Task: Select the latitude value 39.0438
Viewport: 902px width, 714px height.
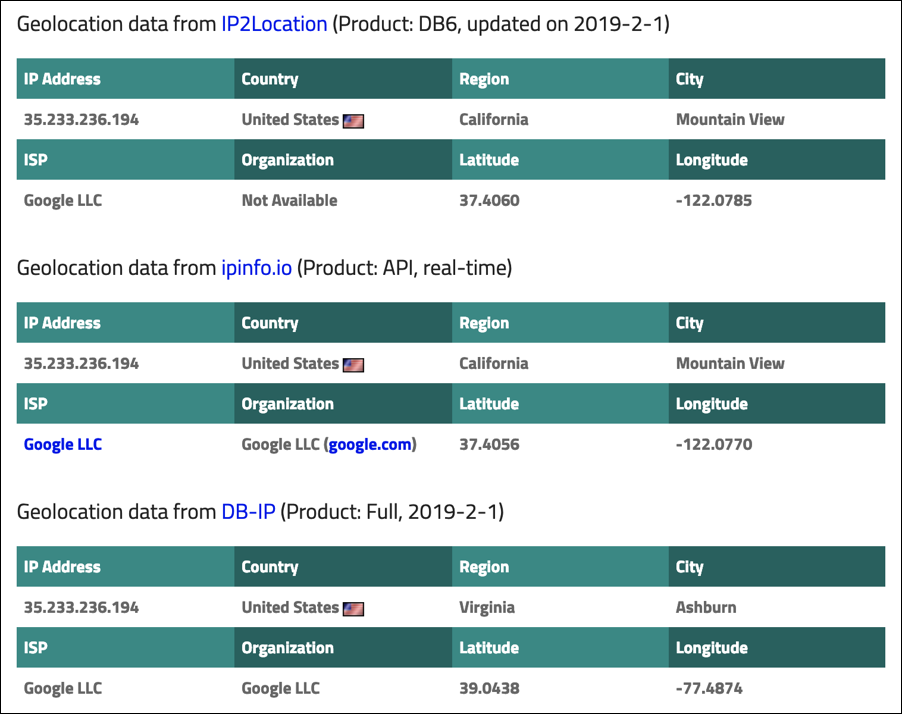Action: point(489,689)
